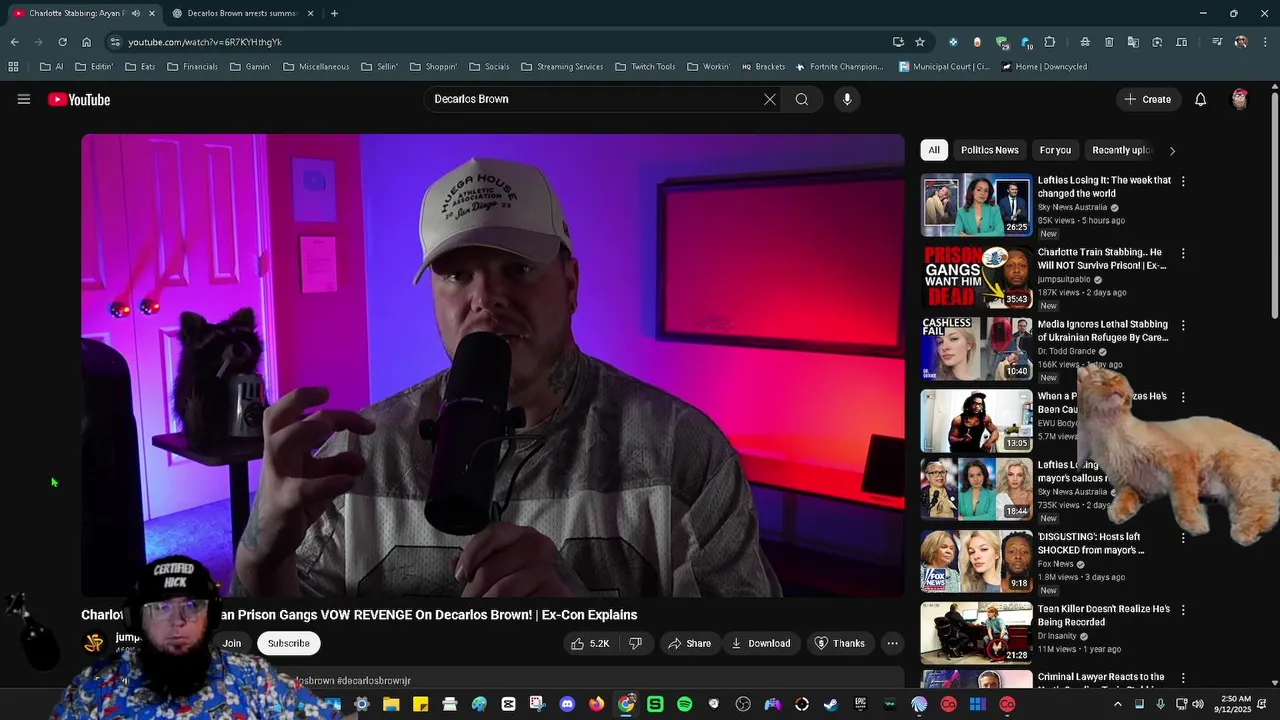Click the Download button
This screenshot has height=720, width=1280.
761,643
